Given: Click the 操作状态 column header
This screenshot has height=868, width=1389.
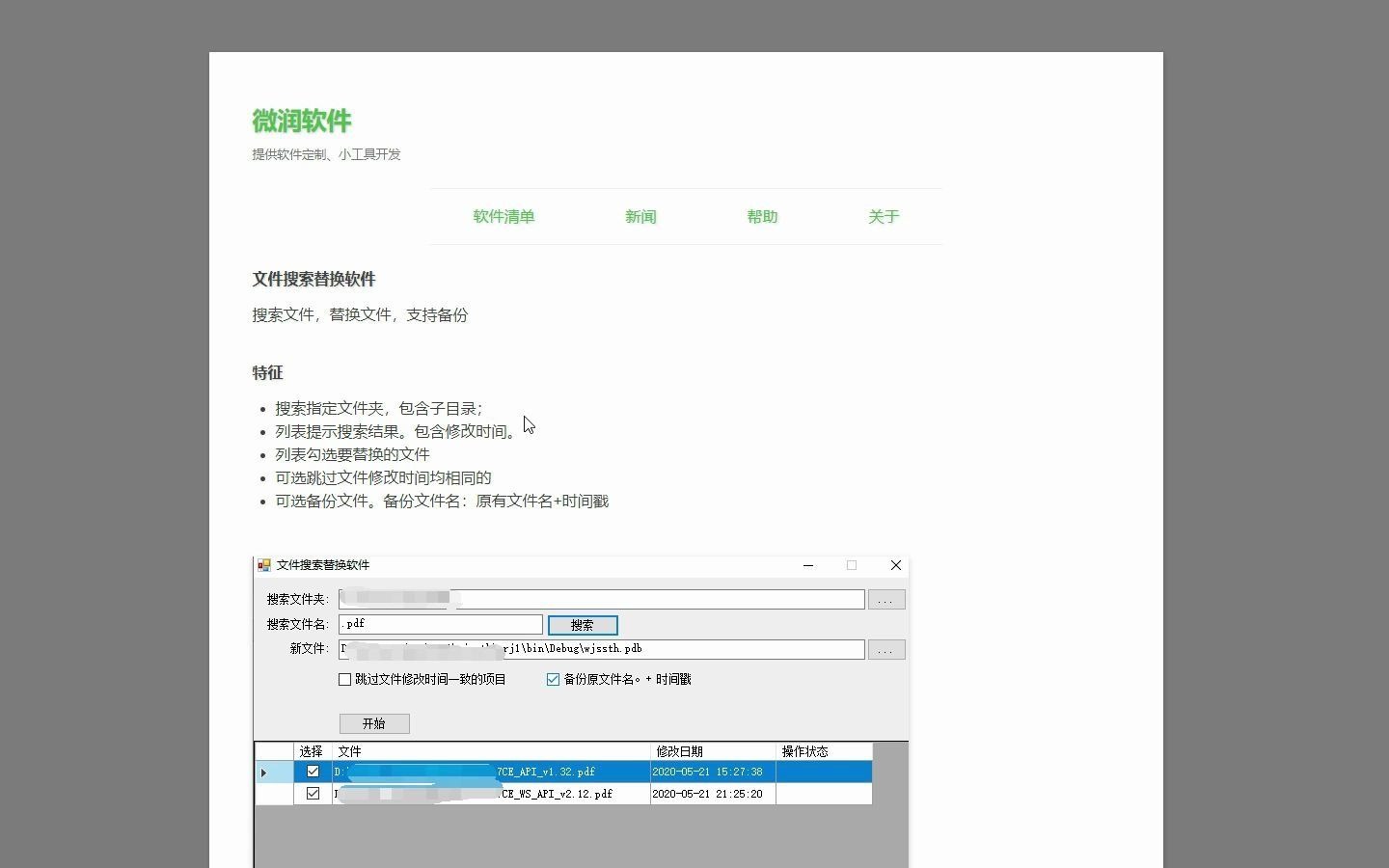Looking at the screenshot, I should click(824, 751).
